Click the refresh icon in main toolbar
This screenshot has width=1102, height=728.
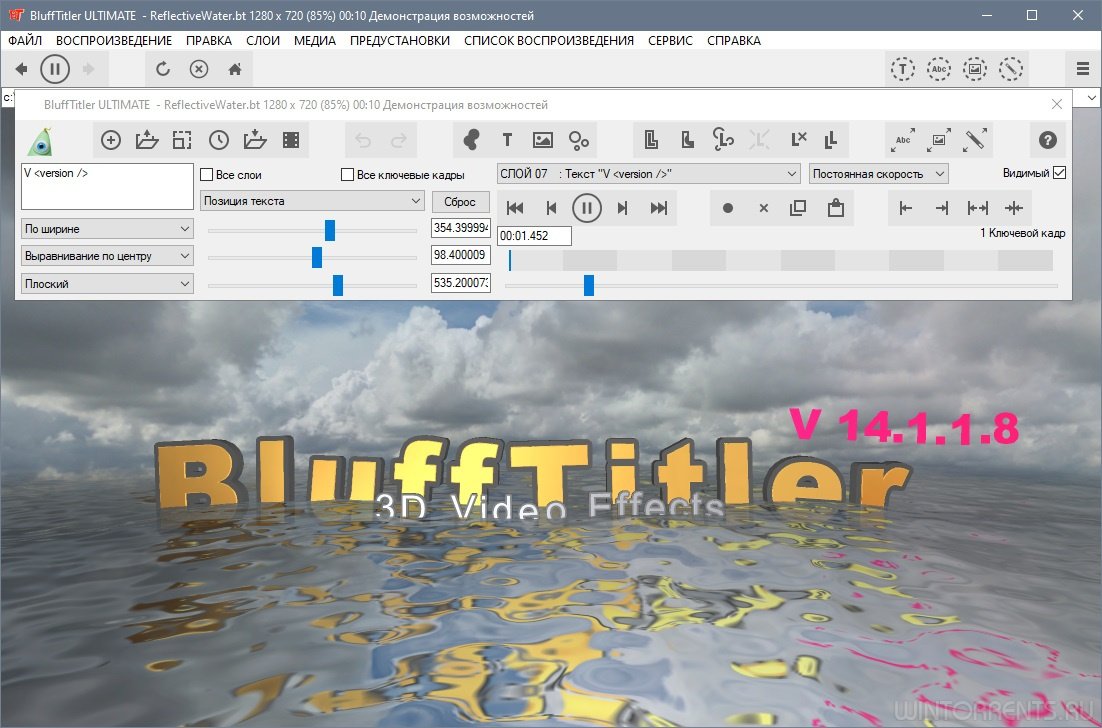[x=163, y=69]
